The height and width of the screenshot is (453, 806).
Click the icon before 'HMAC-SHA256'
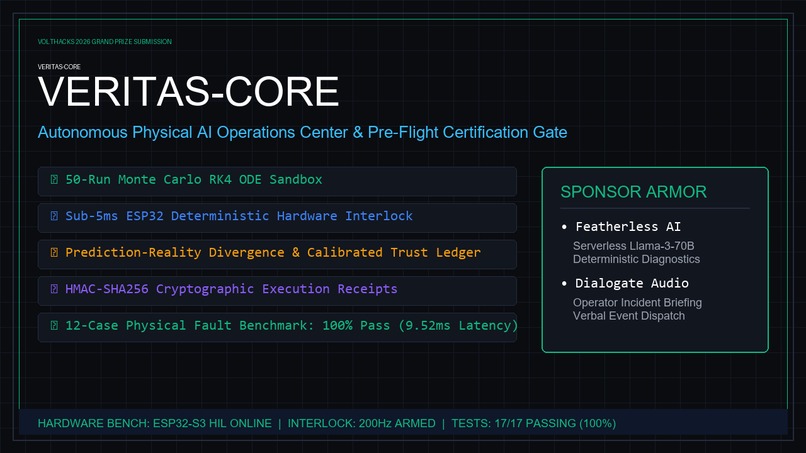54,289
